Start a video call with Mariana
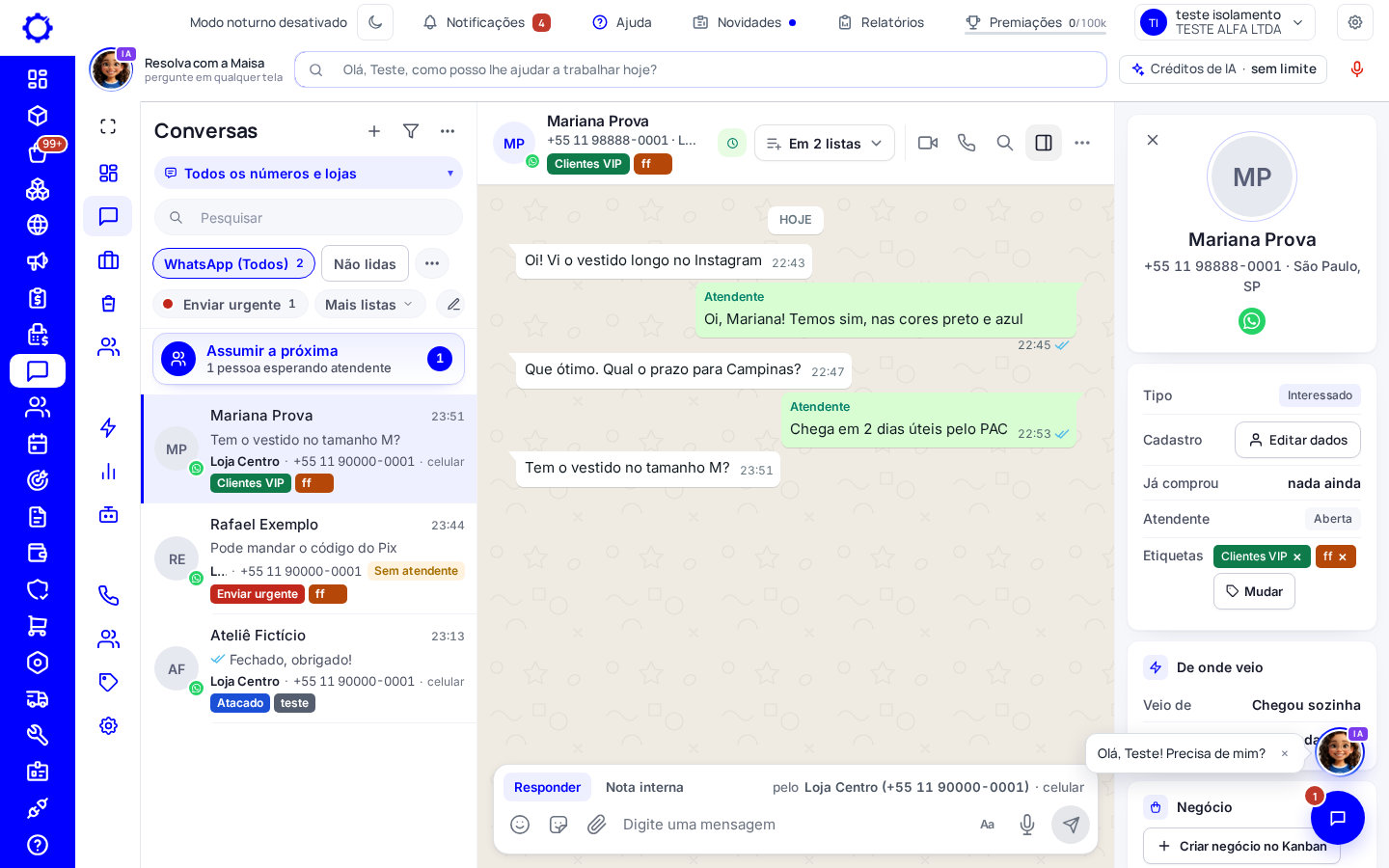Screen dimensions: 1389x868 [x=928, y=143]
